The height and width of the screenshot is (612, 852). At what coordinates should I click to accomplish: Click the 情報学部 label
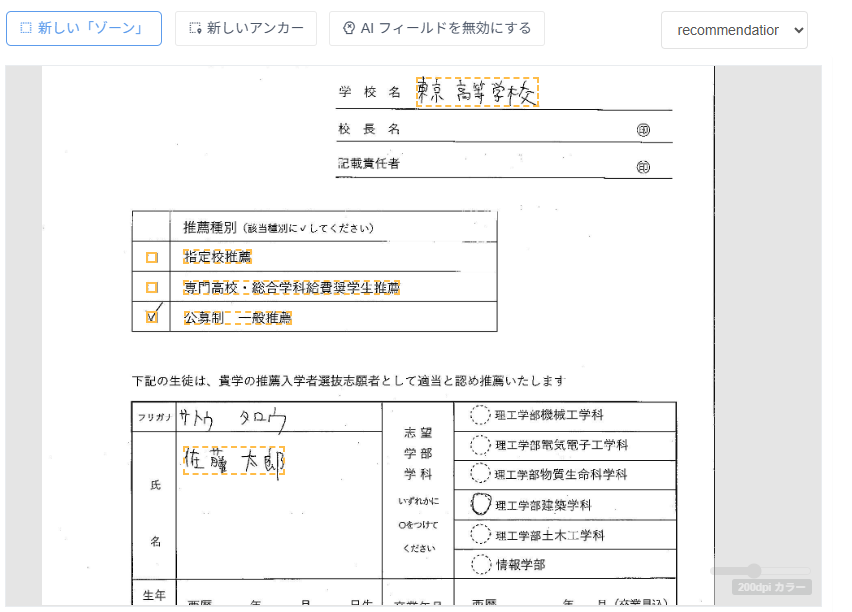click(521, 565)
